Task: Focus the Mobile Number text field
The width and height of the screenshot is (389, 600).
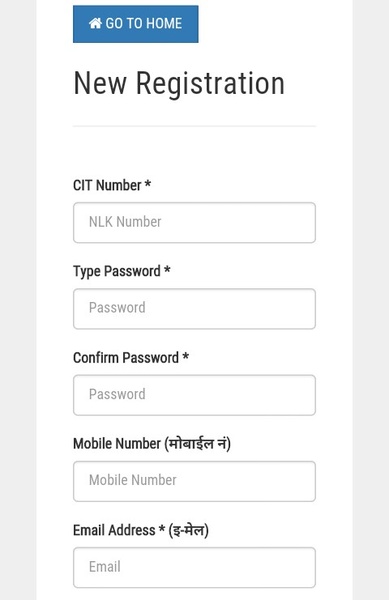Action: point(194,481)
